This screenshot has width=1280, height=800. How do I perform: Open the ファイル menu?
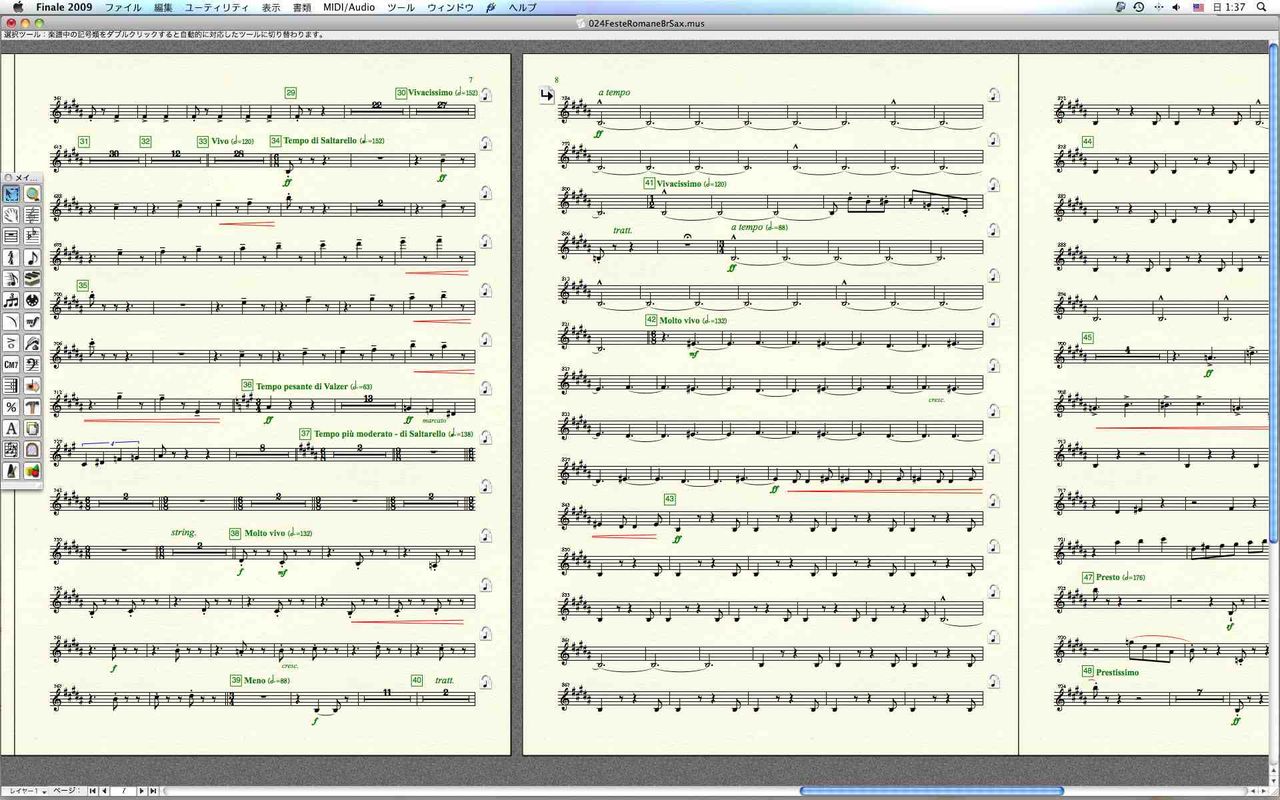[x=123, y=7]
